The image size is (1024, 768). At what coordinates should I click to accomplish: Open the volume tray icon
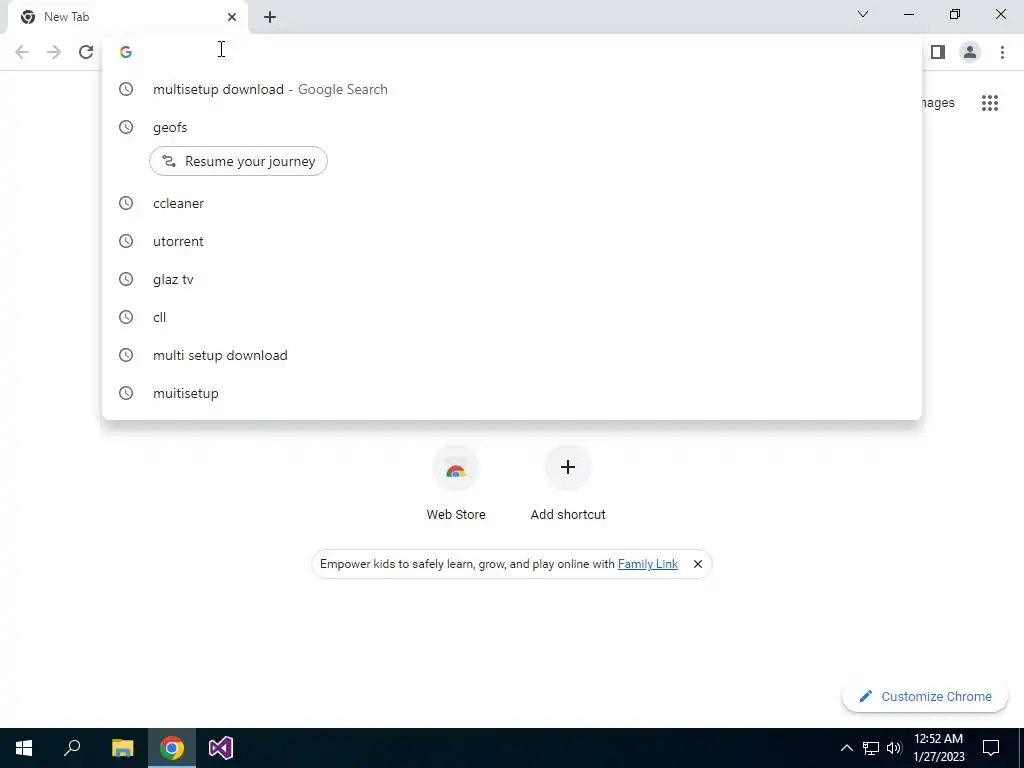894,748
